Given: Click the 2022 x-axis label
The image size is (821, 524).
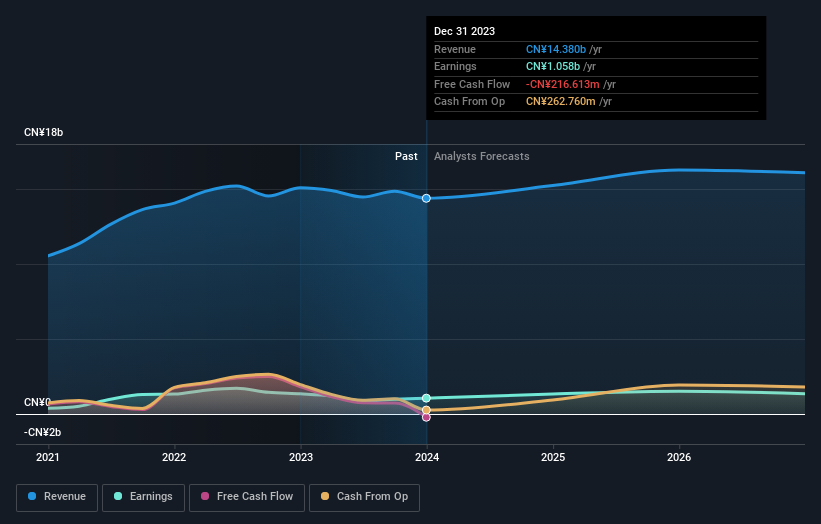Looking at the screenshot, I should (174, 457).
